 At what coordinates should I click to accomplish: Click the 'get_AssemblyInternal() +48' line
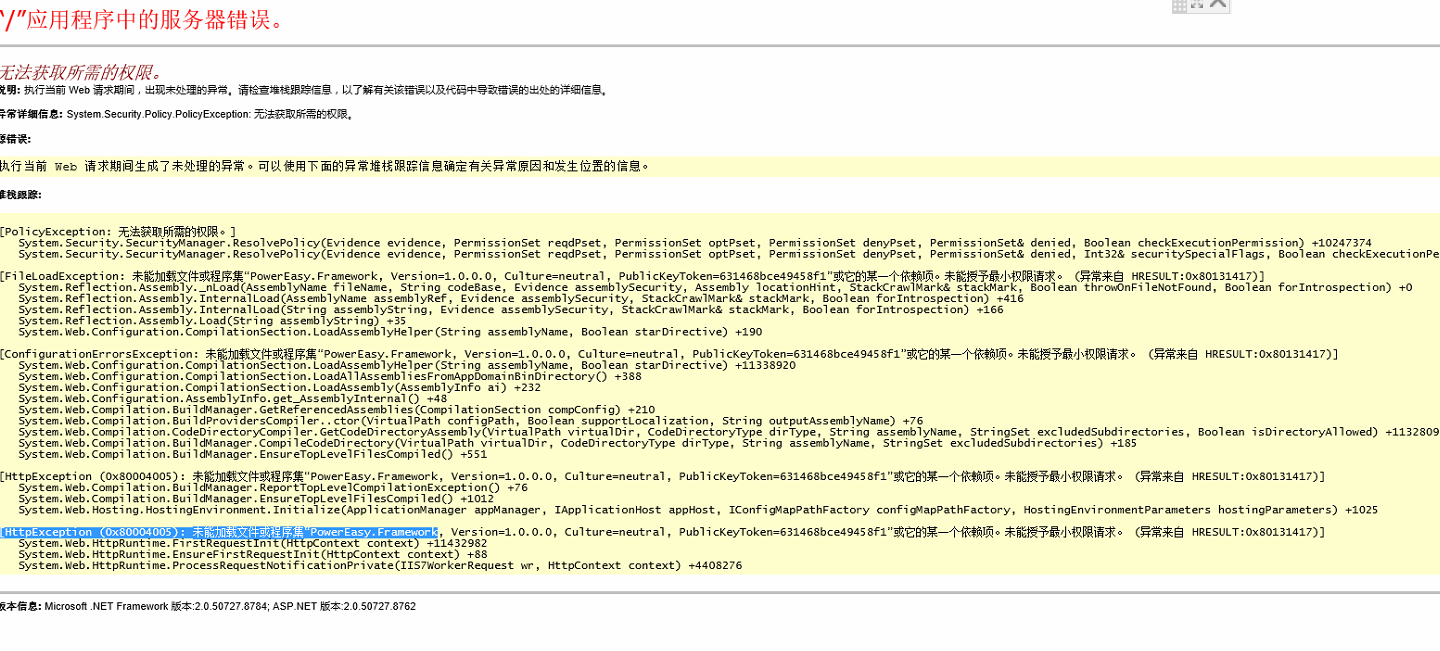(x=232, y=398)
